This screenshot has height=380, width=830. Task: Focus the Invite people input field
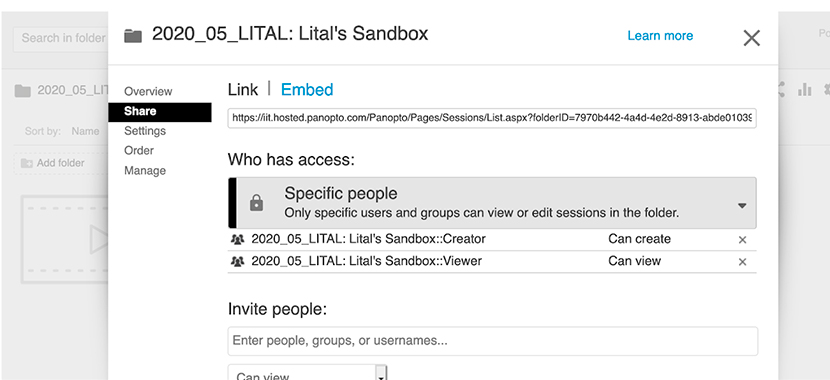[x=492, y=340]
